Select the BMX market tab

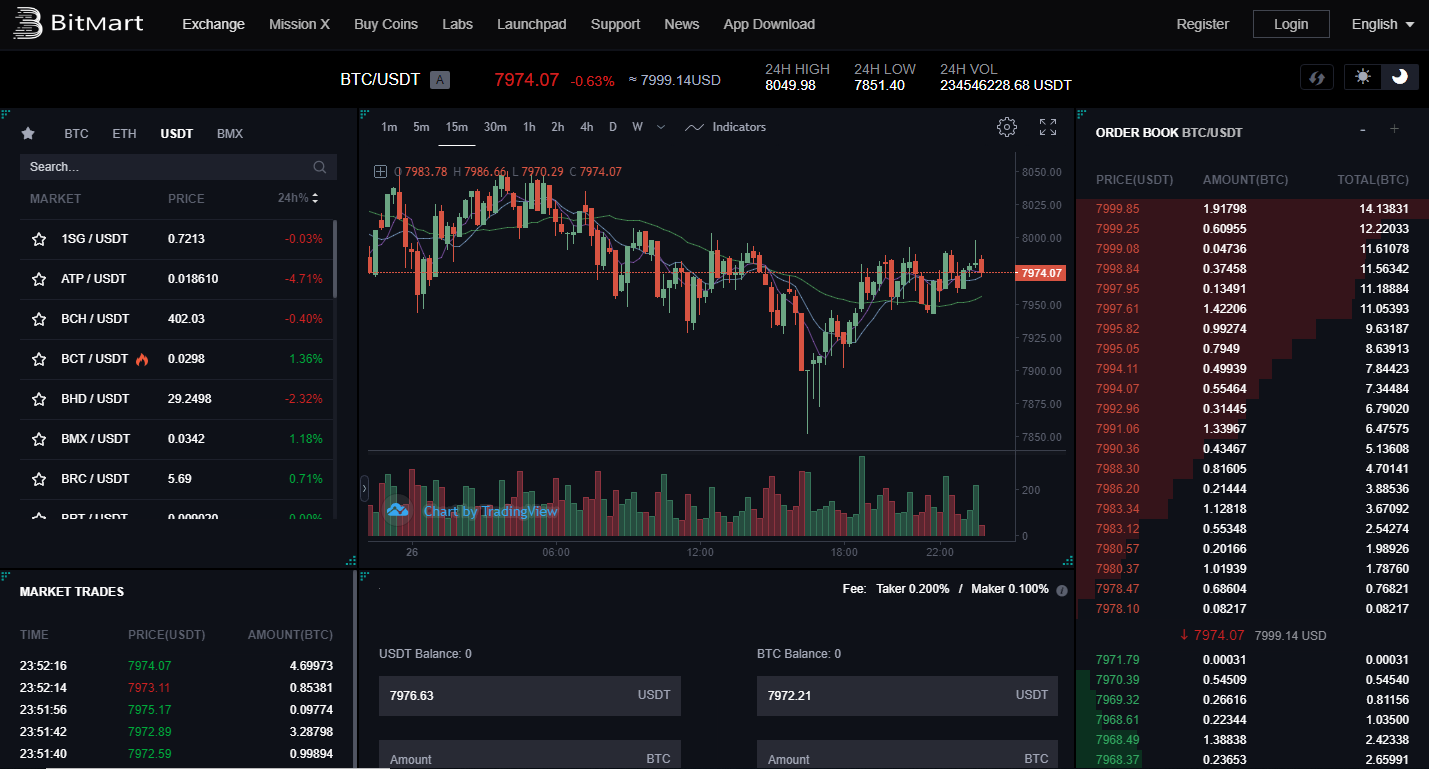(x=230, y=134)
